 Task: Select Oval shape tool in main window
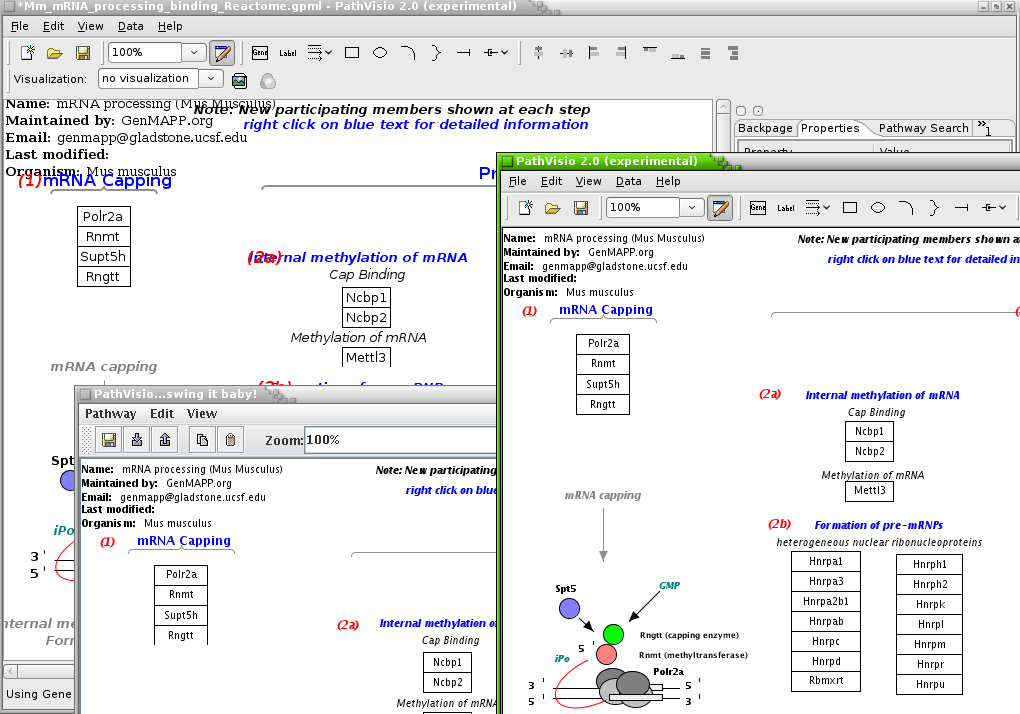(x=380, y=53)
